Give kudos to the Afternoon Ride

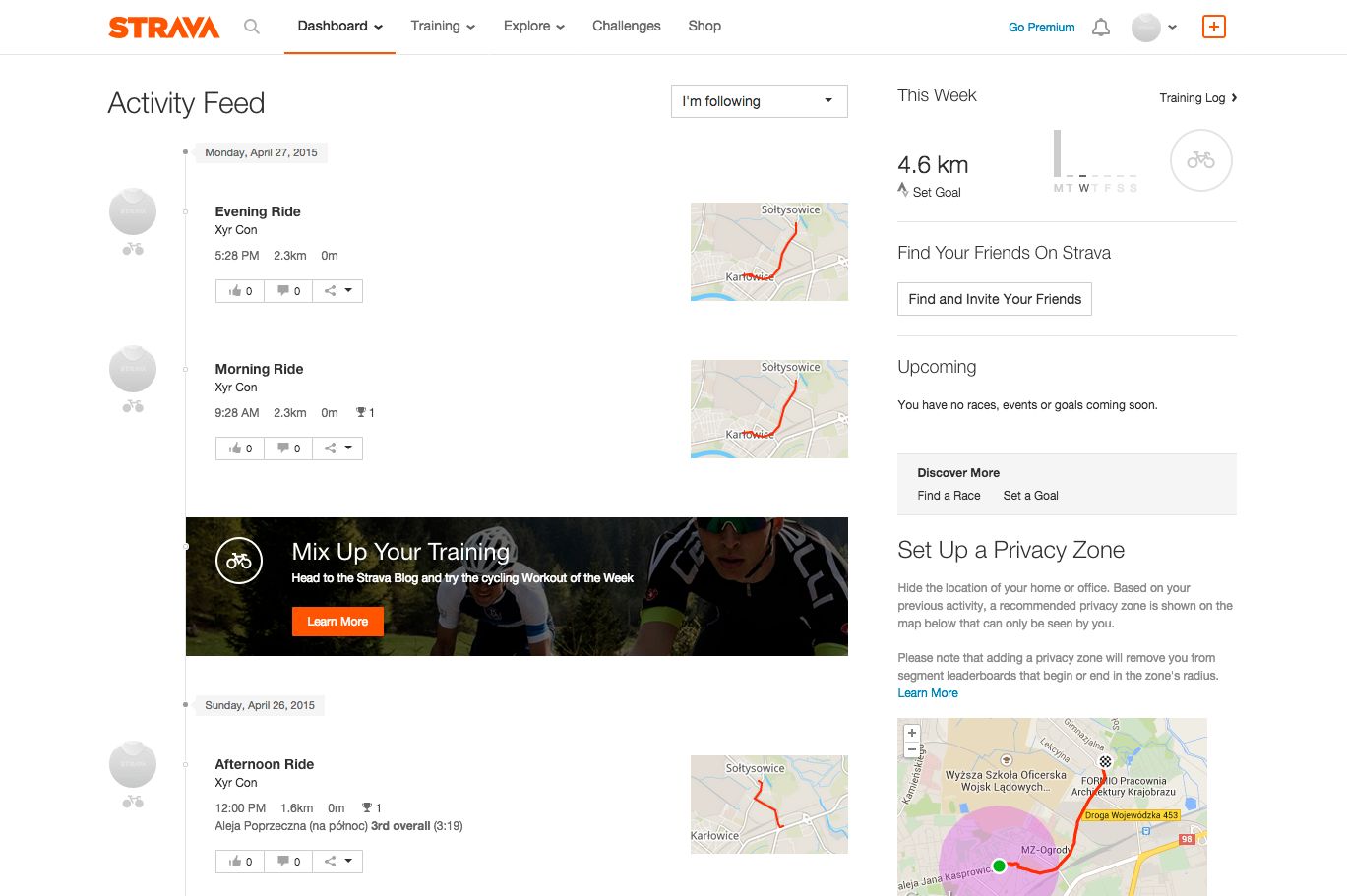[x=240, y=862]
